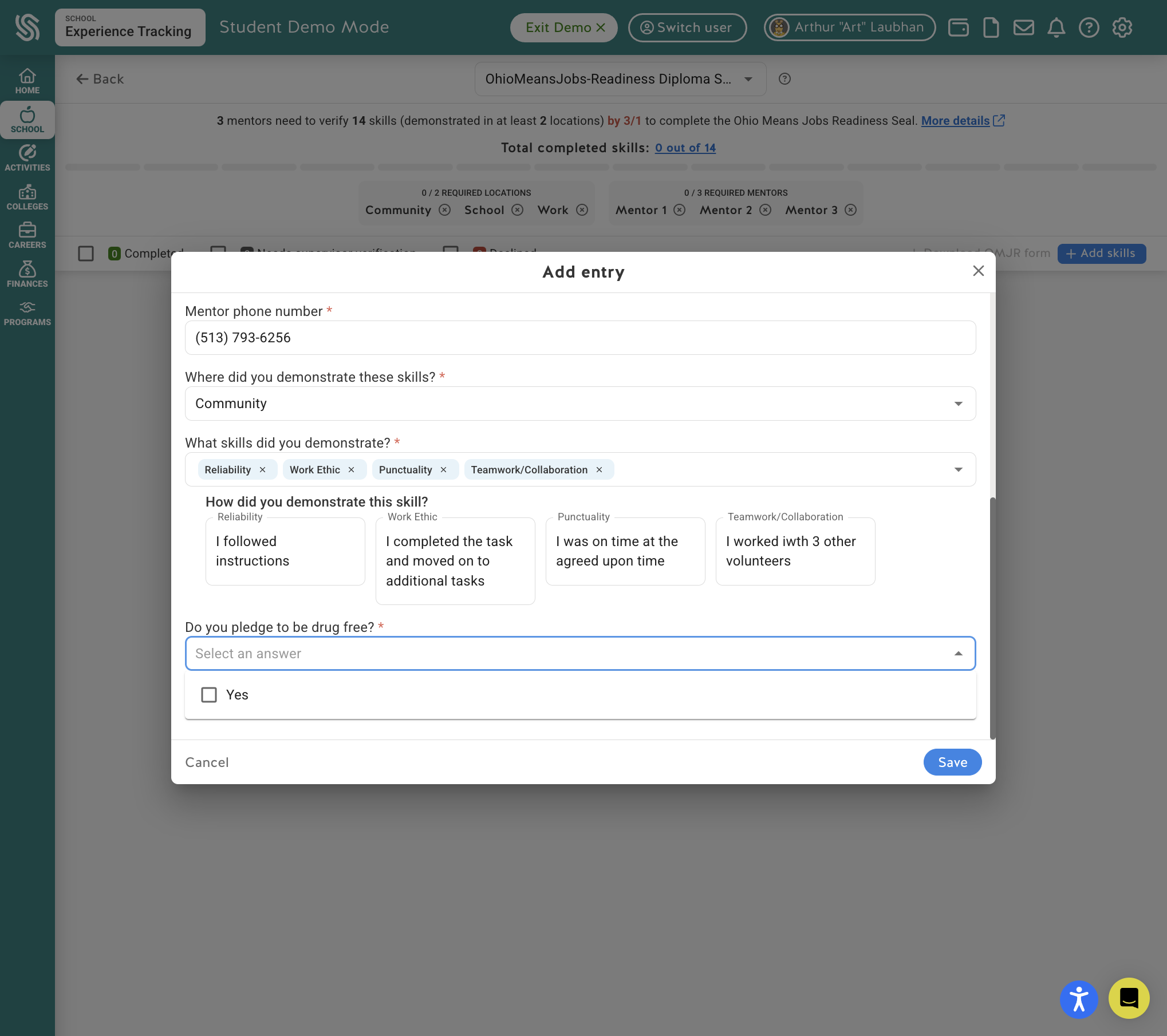The width and height of the screenshot is (1167, 1036).
Task: Click the Switch user button
Action: click(687, 27)
